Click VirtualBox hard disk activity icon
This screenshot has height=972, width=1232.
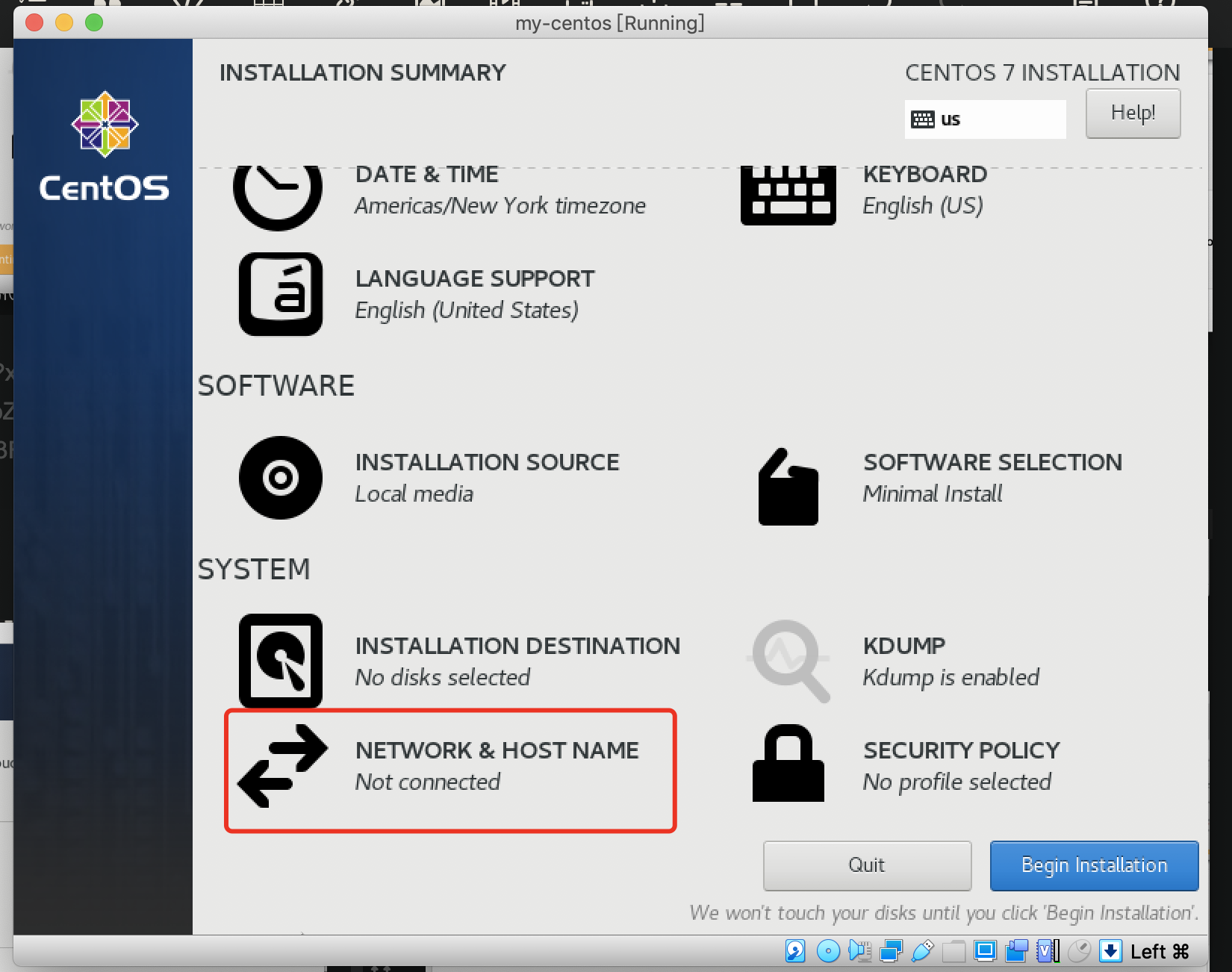click(795, 951)
